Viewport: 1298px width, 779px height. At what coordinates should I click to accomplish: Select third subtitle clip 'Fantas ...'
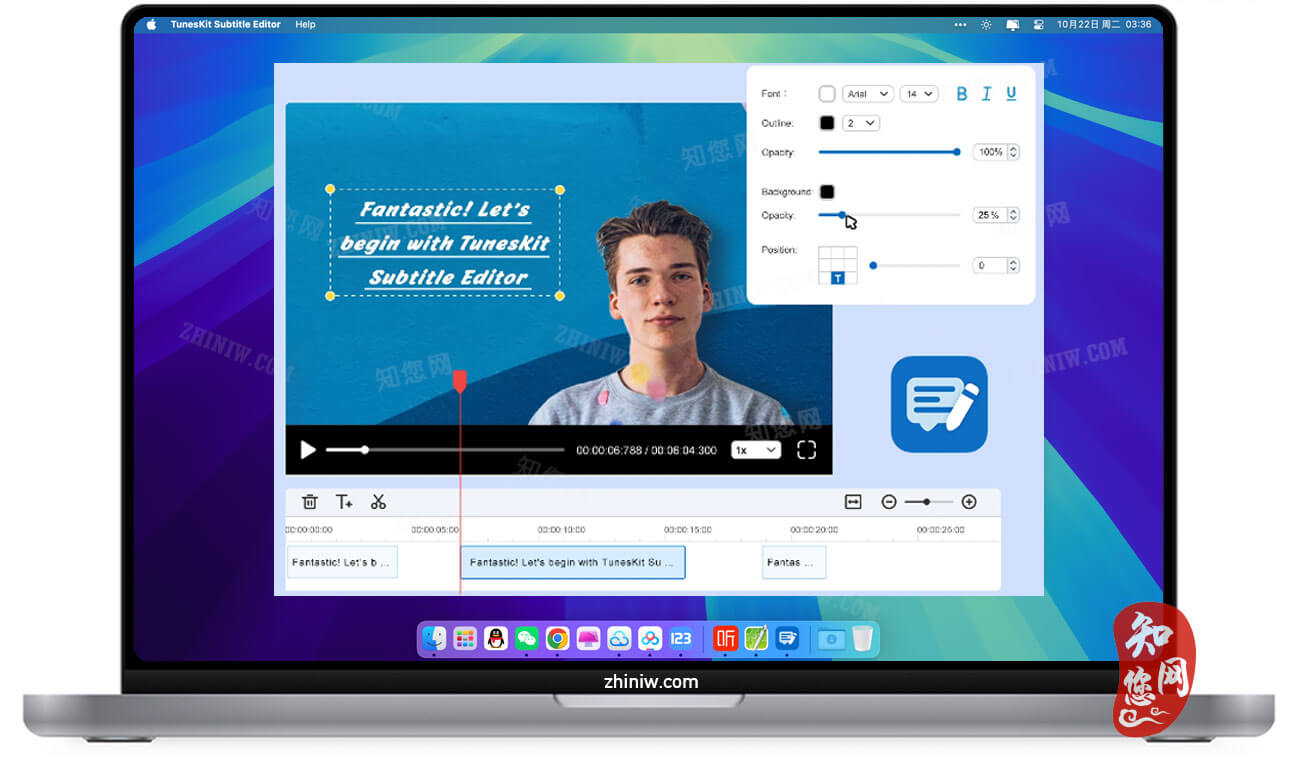coord(794,562)
